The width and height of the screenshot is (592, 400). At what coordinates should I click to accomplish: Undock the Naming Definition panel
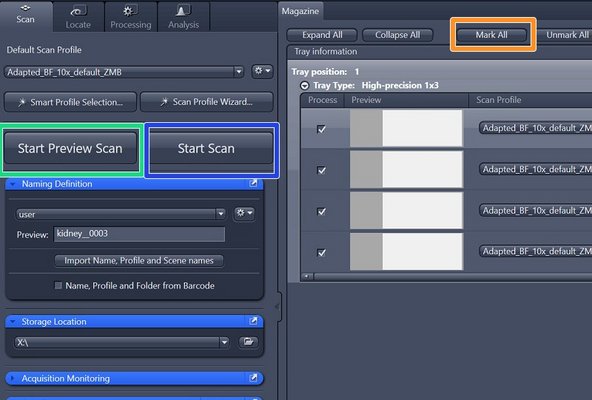(x=253, y=183)
